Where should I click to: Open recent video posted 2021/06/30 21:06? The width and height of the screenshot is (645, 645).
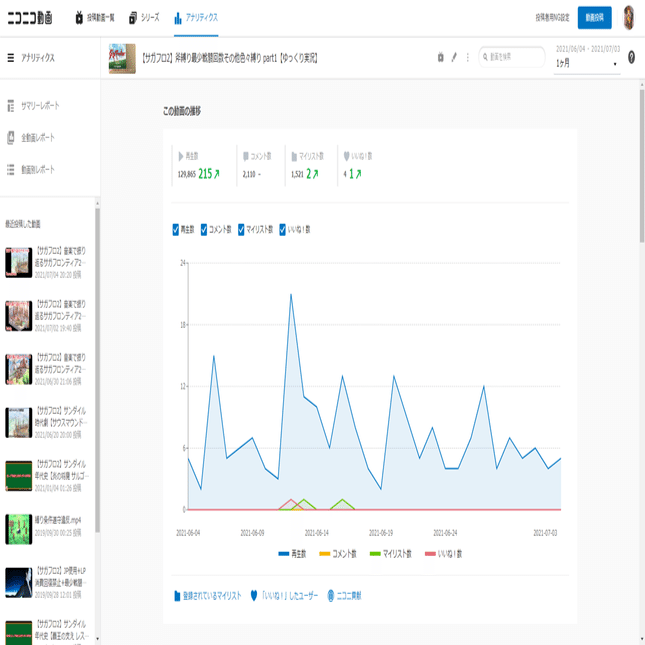[46, 369]
